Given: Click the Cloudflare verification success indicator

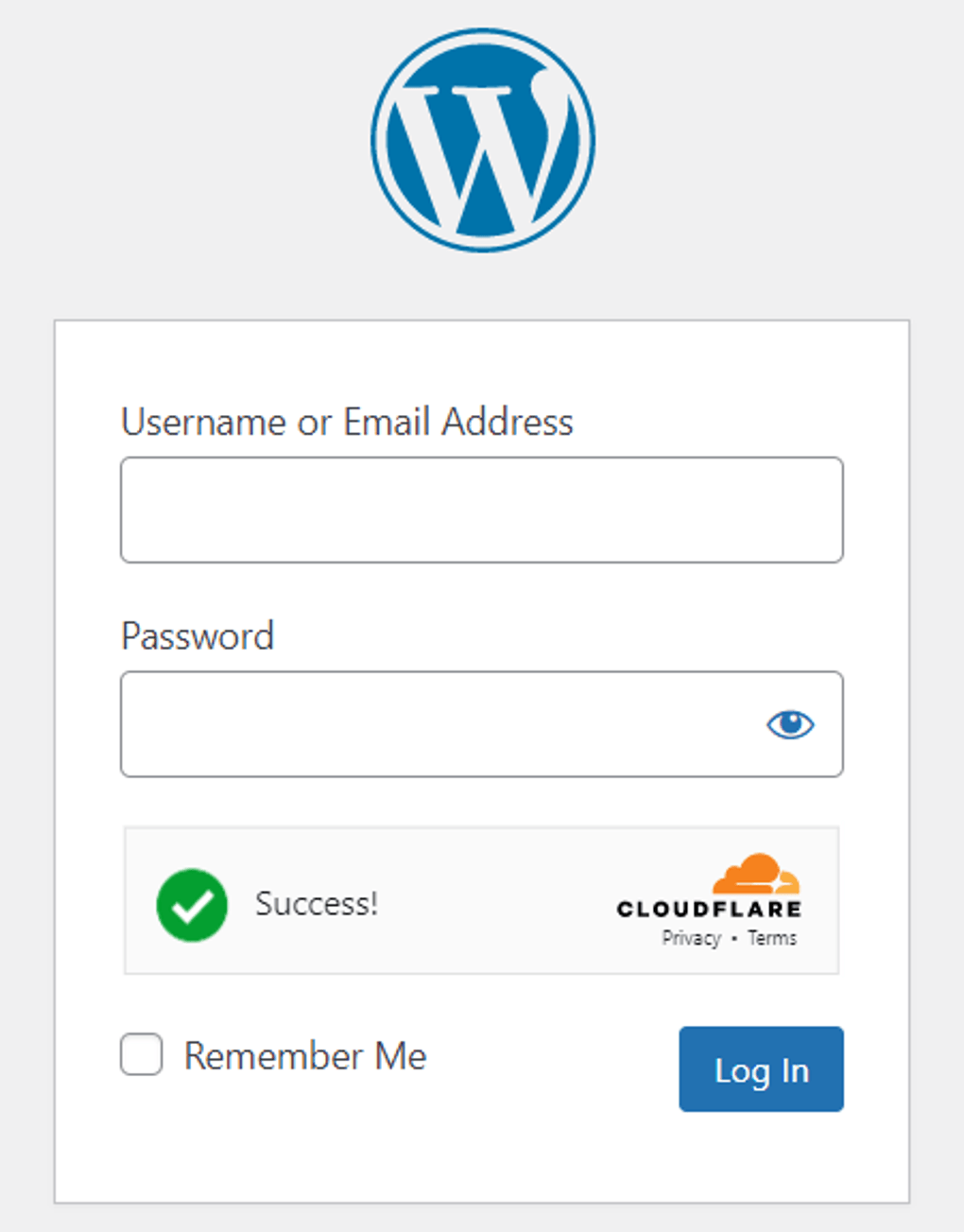Looking at the screenshot, I should (x=481, y=900).
